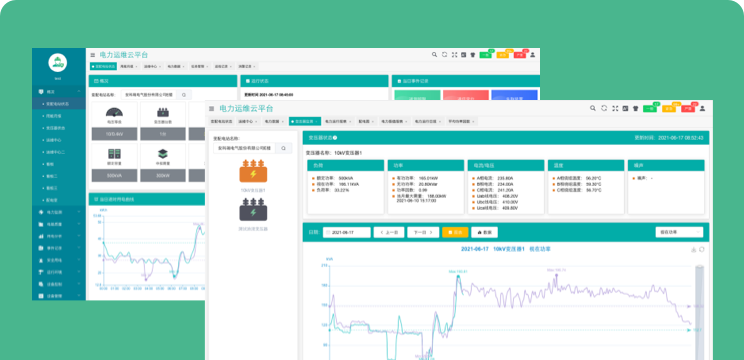Click the help icon beside 变压器状态 title
The image size is (744, 360).
click(x=335, y=138)
